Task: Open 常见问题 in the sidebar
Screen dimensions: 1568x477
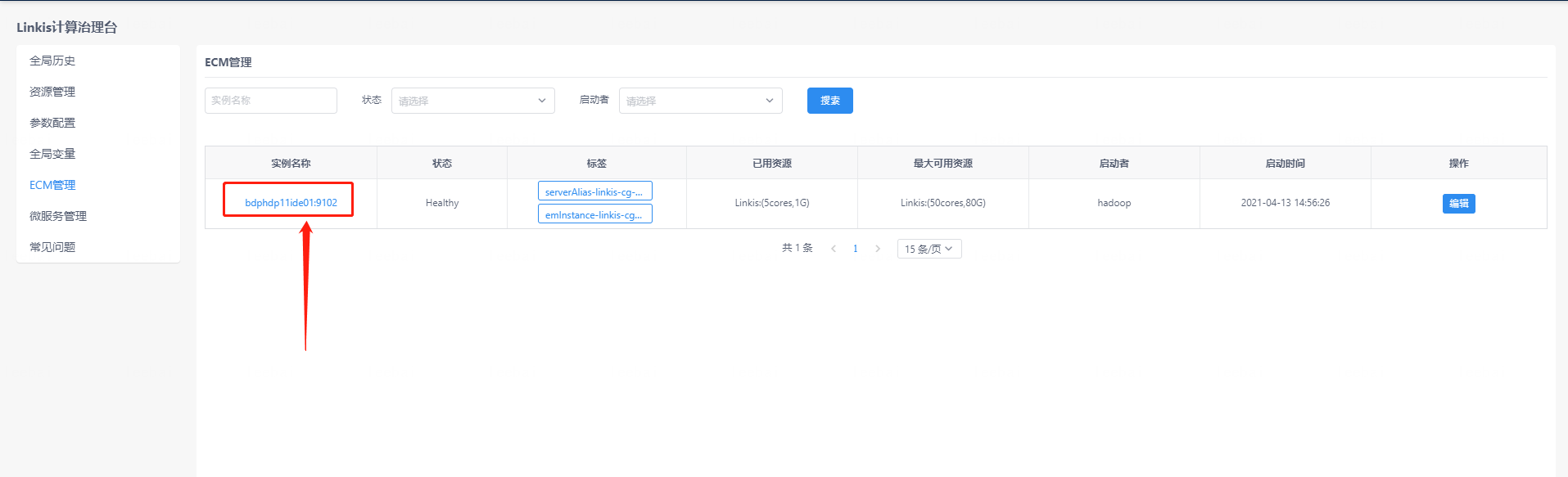Action: coord(52,247)
